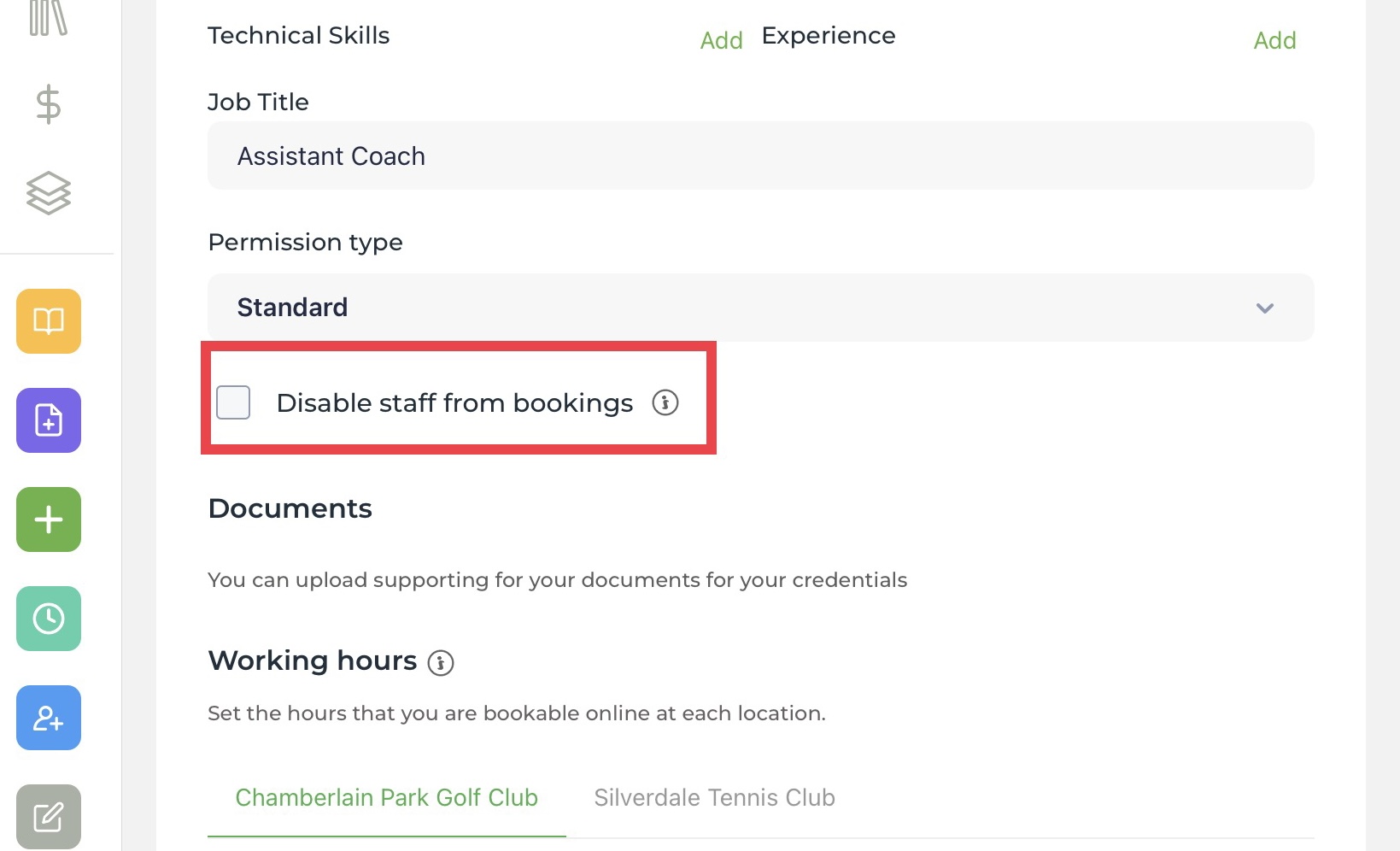Open the yellow open-book shortcut

pos(49,321)
